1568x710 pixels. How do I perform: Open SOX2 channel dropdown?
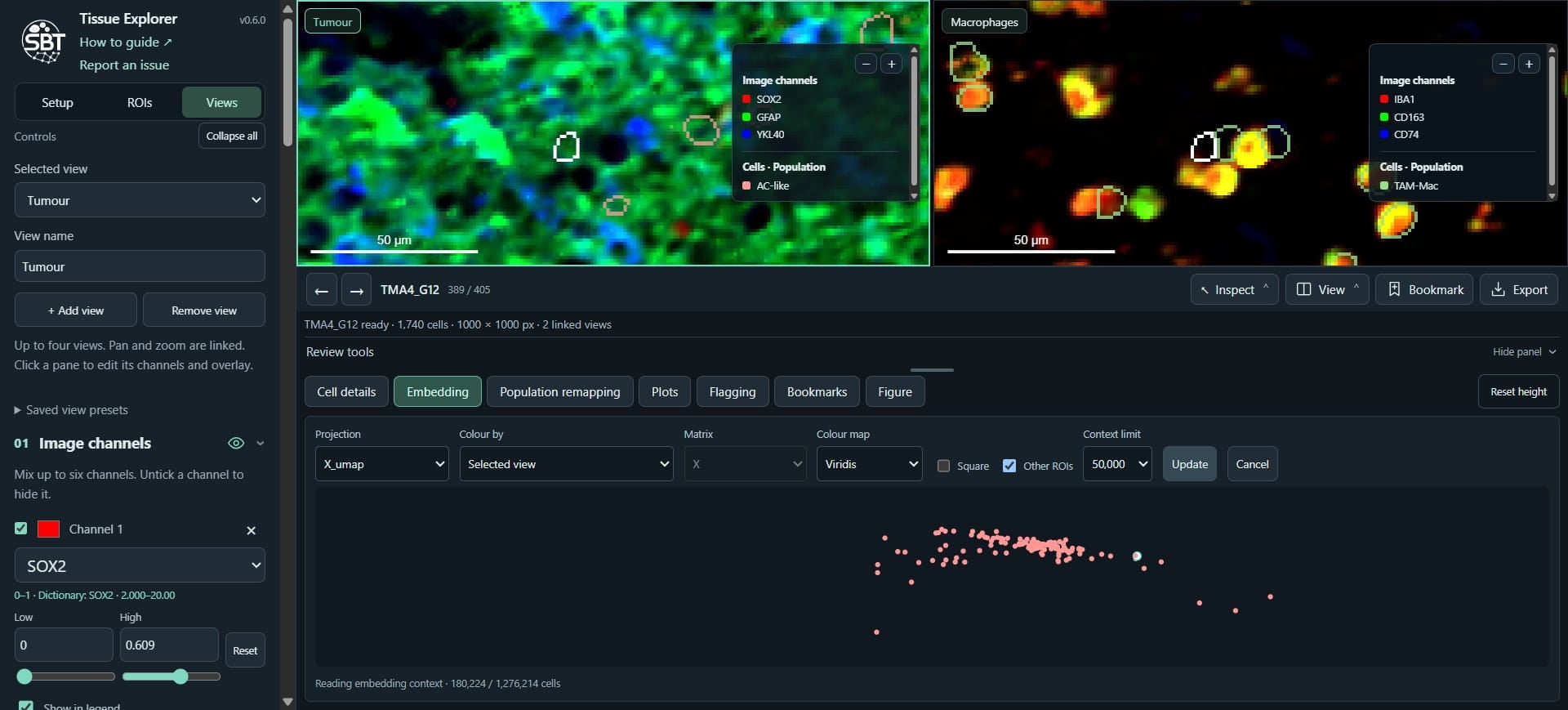[x=140, y=565]
